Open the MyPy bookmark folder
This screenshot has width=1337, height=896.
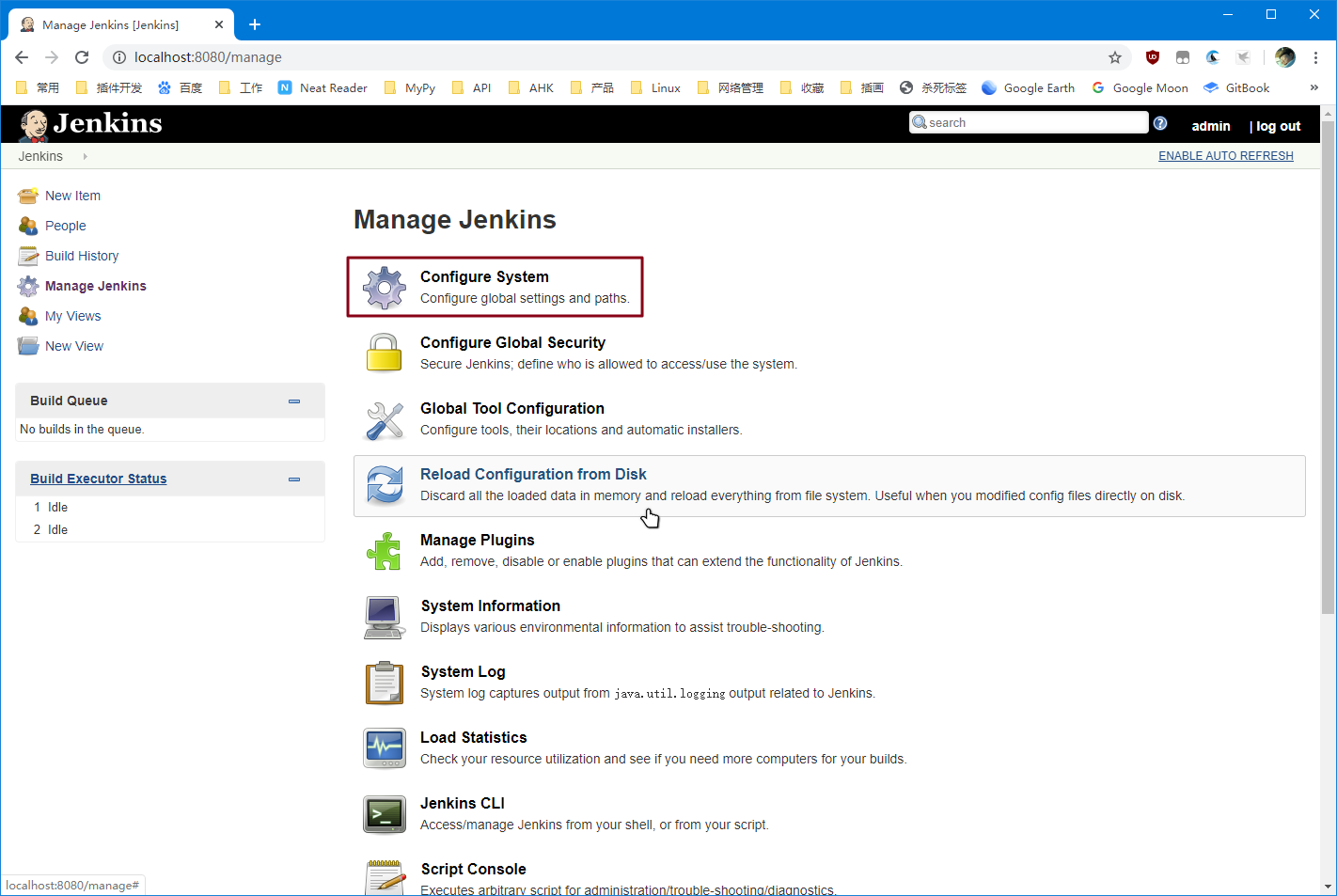409,87
